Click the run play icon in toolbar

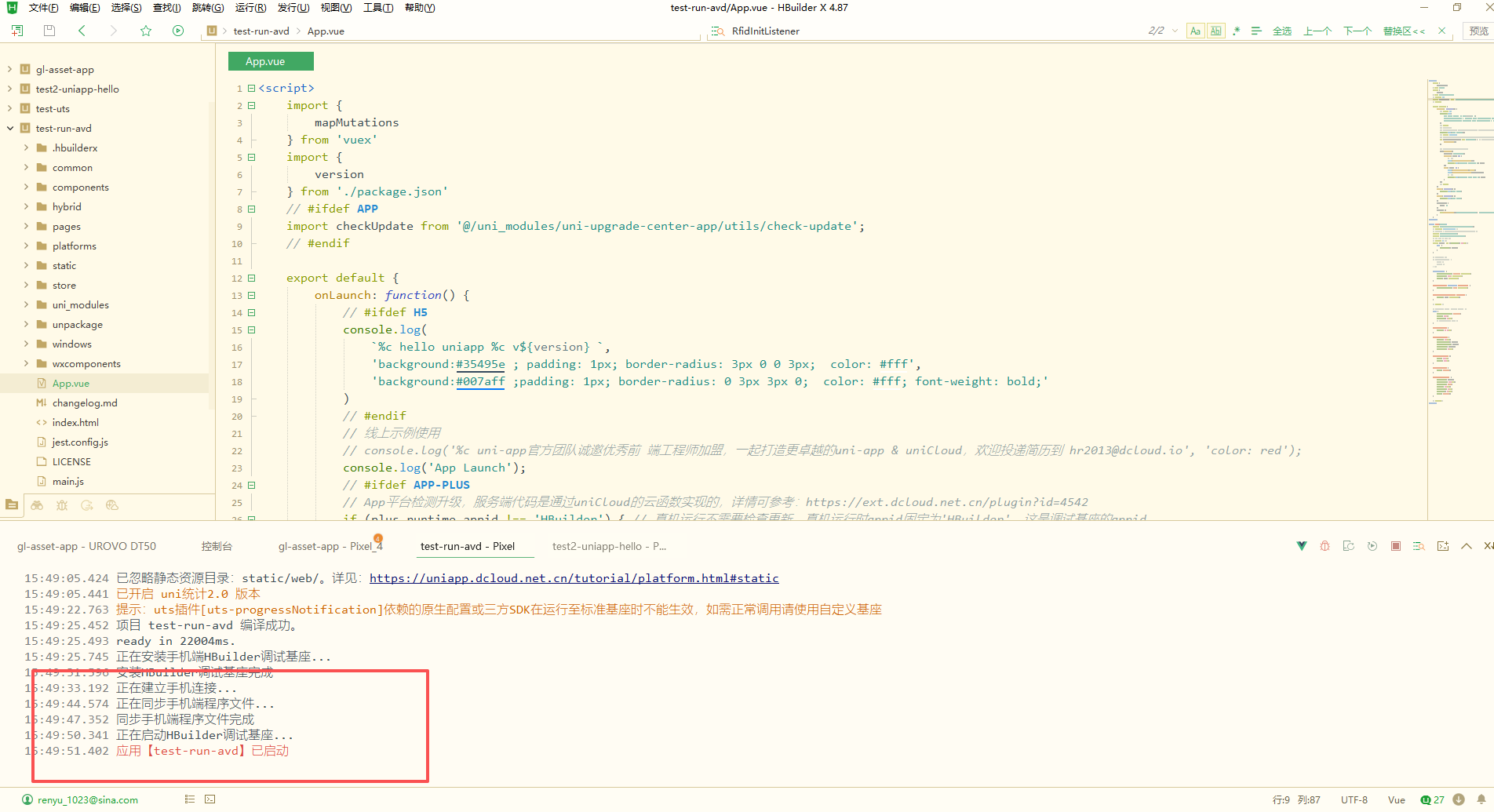tap(178, 31)
